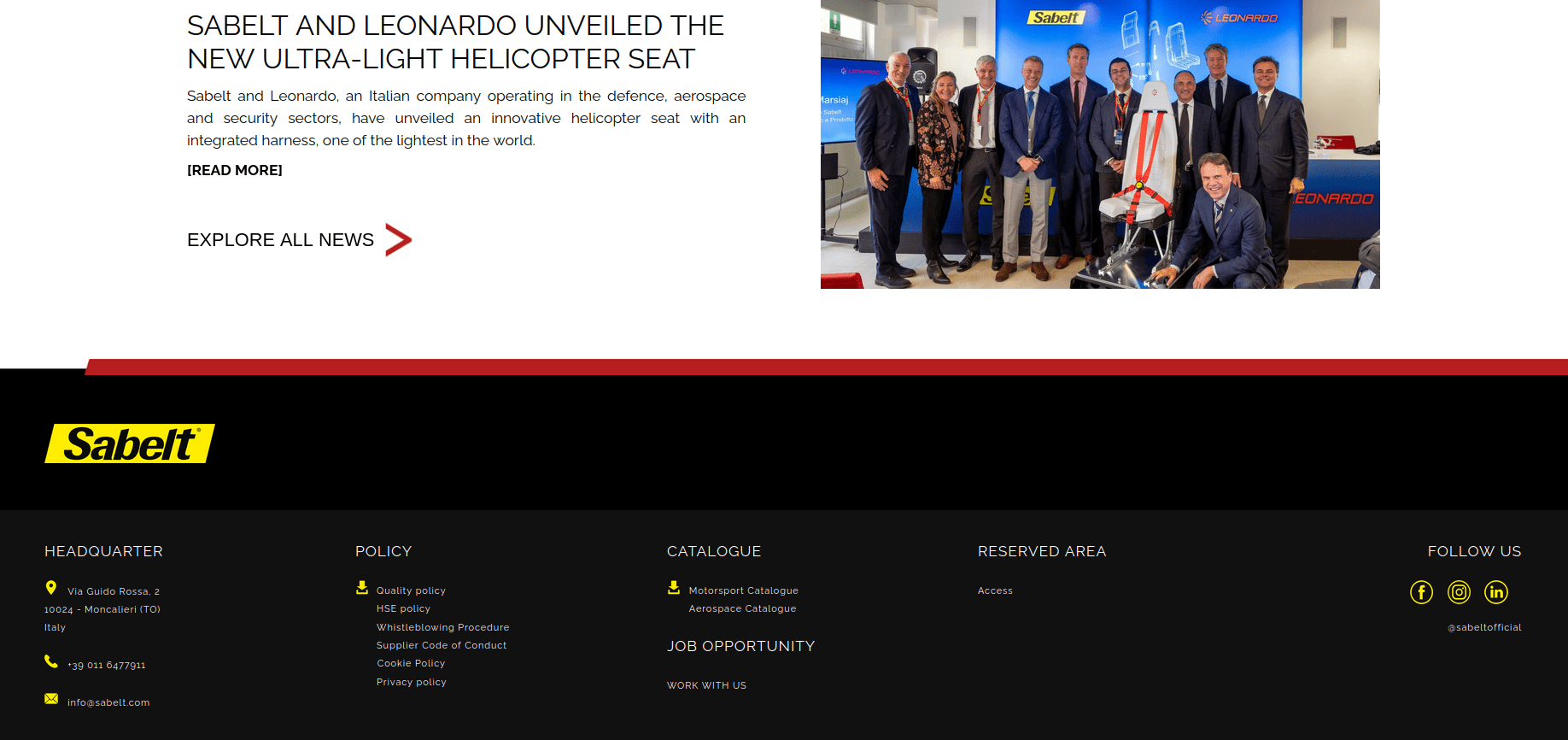View the Supplier Code of Conduct
This screenshot has width=1568, height=740.
tap(442, 646)
